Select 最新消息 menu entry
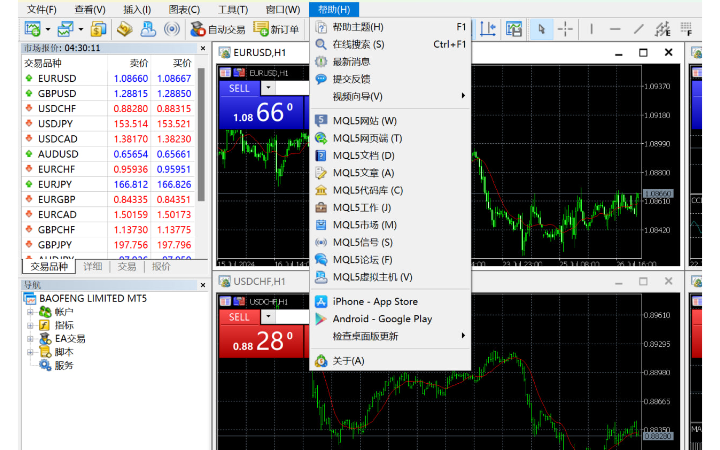This screenshot has height=450, width=720. tap(390, 62)
